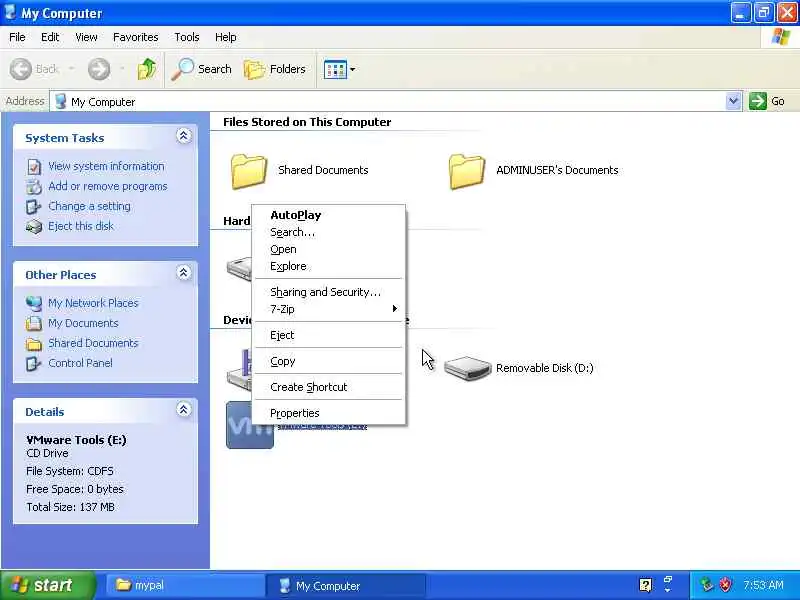Open My Network Places link
800x600 pixels.
tap(93, 303)
